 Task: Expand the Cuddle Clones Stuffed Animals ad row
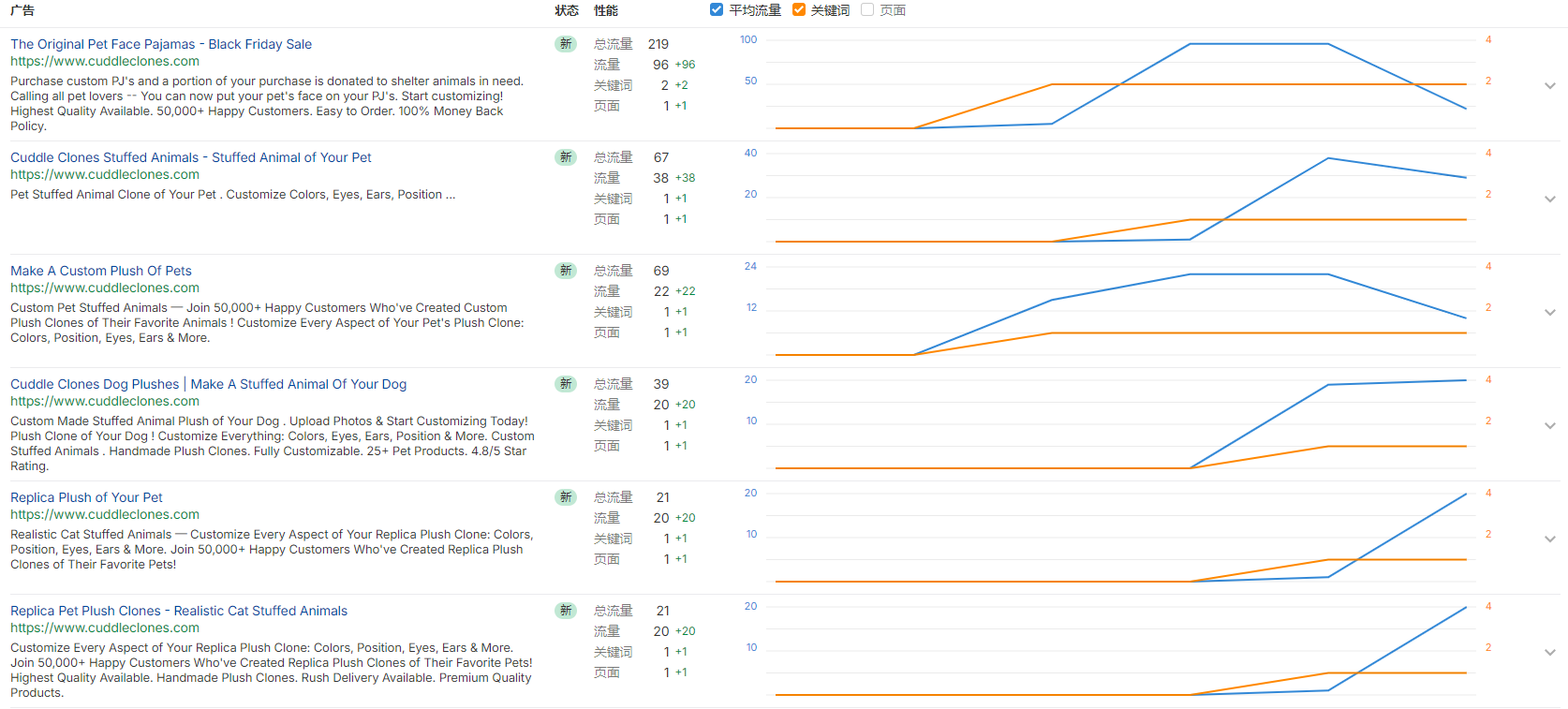(1550, 199)
